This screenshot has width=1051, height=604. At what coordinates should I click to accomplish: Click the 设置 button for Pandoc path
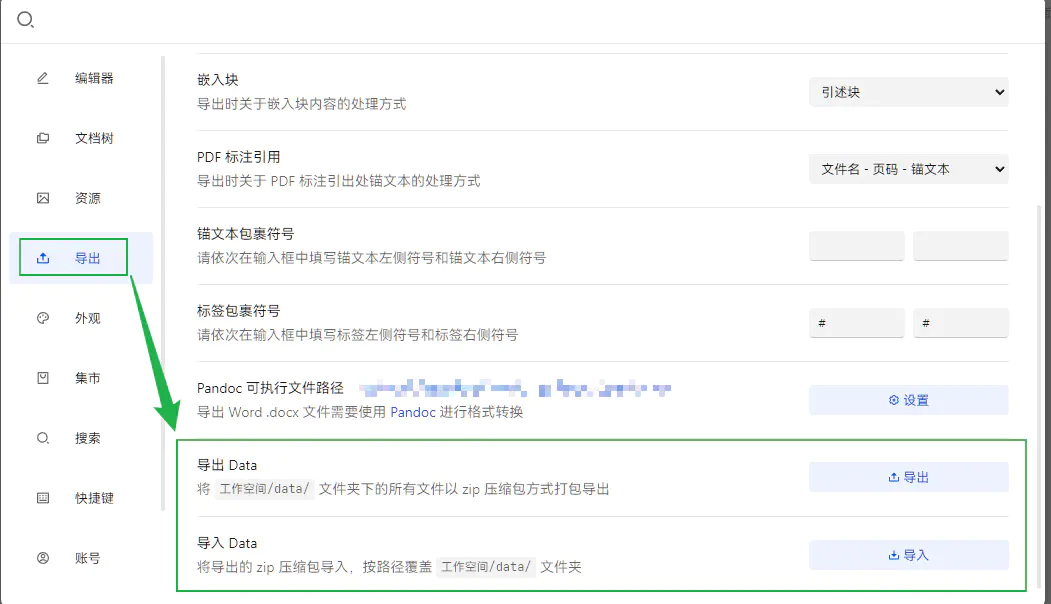coord(908,400)
